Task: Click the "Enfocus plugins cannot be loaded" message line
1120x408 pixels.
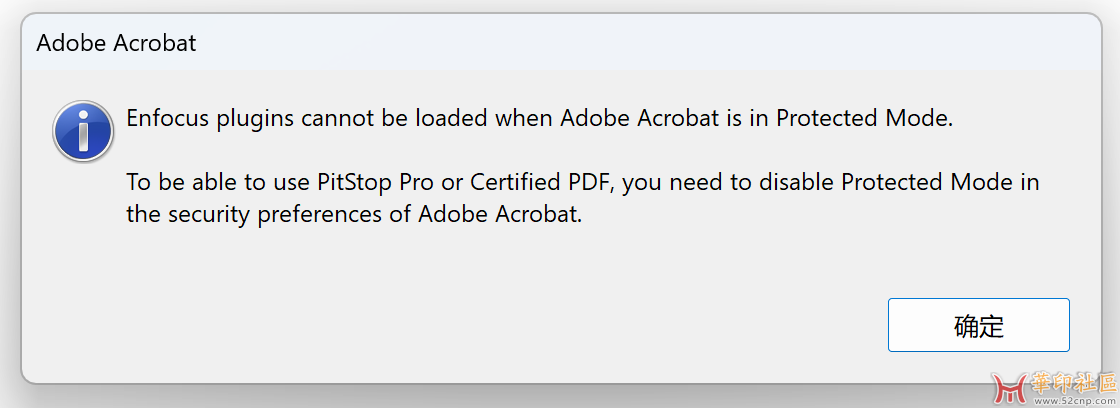Action: (540, 119)
